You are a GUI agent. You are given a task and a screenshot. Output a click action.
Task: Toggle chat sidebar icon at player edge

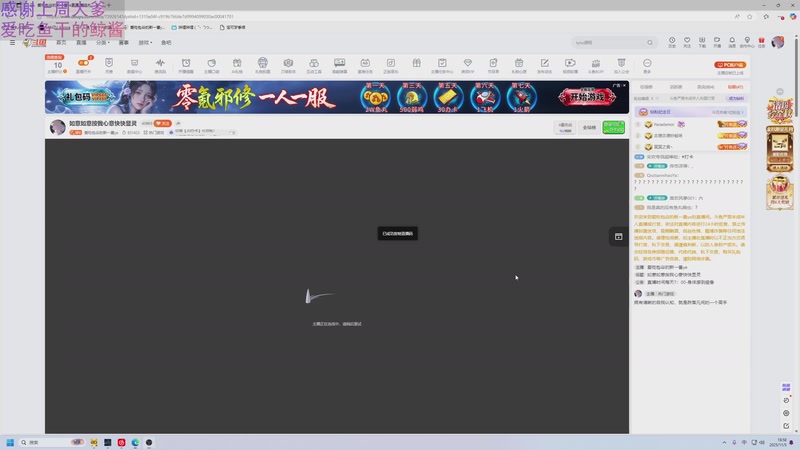618,237
